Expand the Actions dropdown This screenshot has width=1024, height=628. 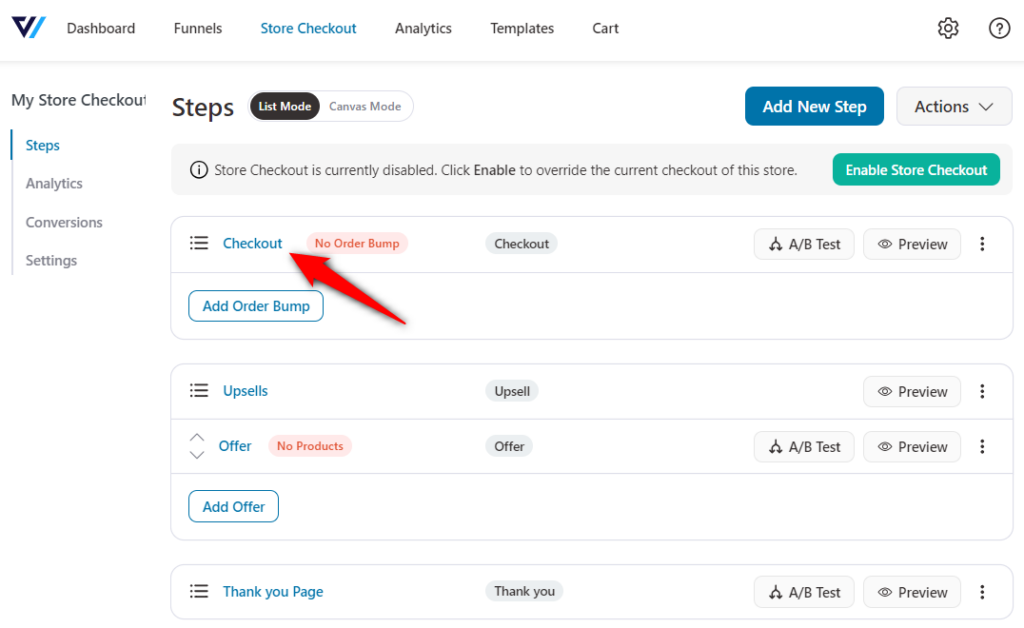pos(953,106)
